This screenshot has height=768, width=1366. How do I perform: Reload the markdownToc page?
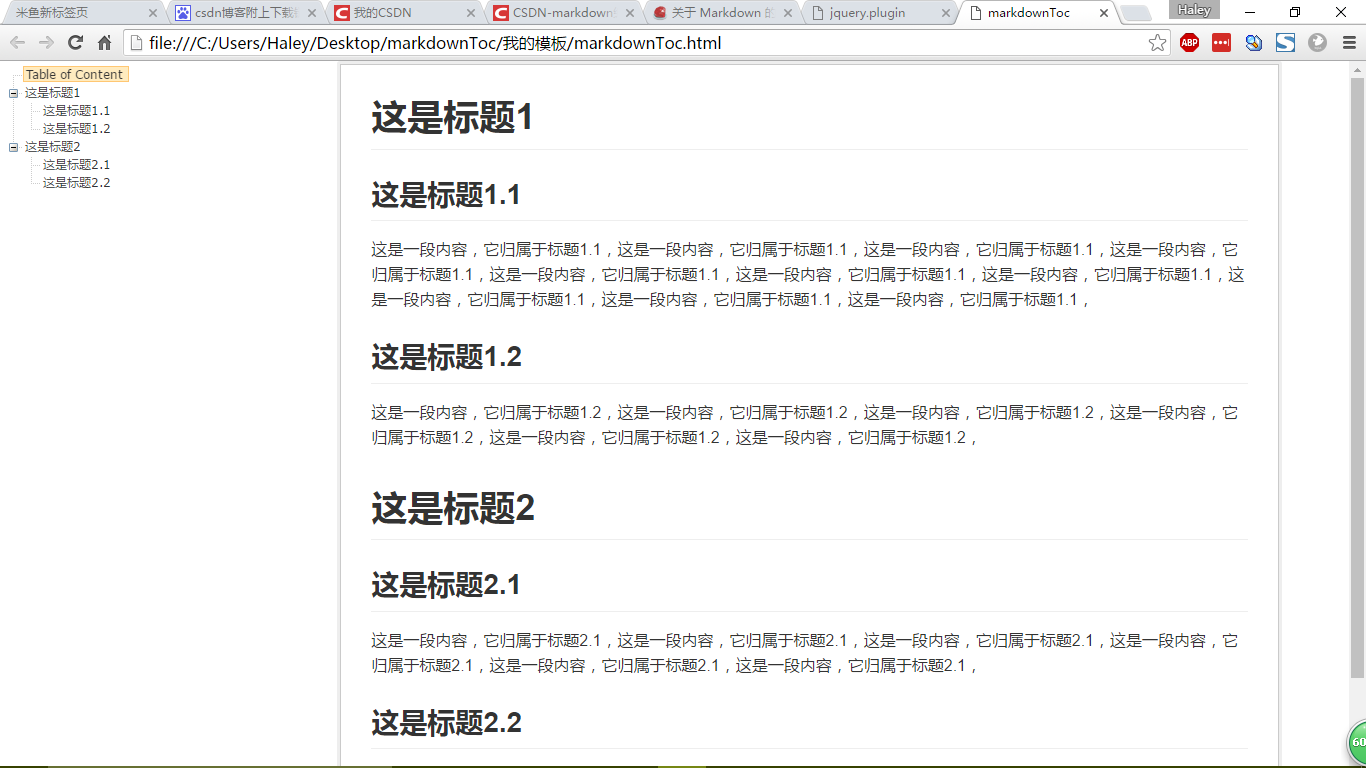[x=75, y=43]
